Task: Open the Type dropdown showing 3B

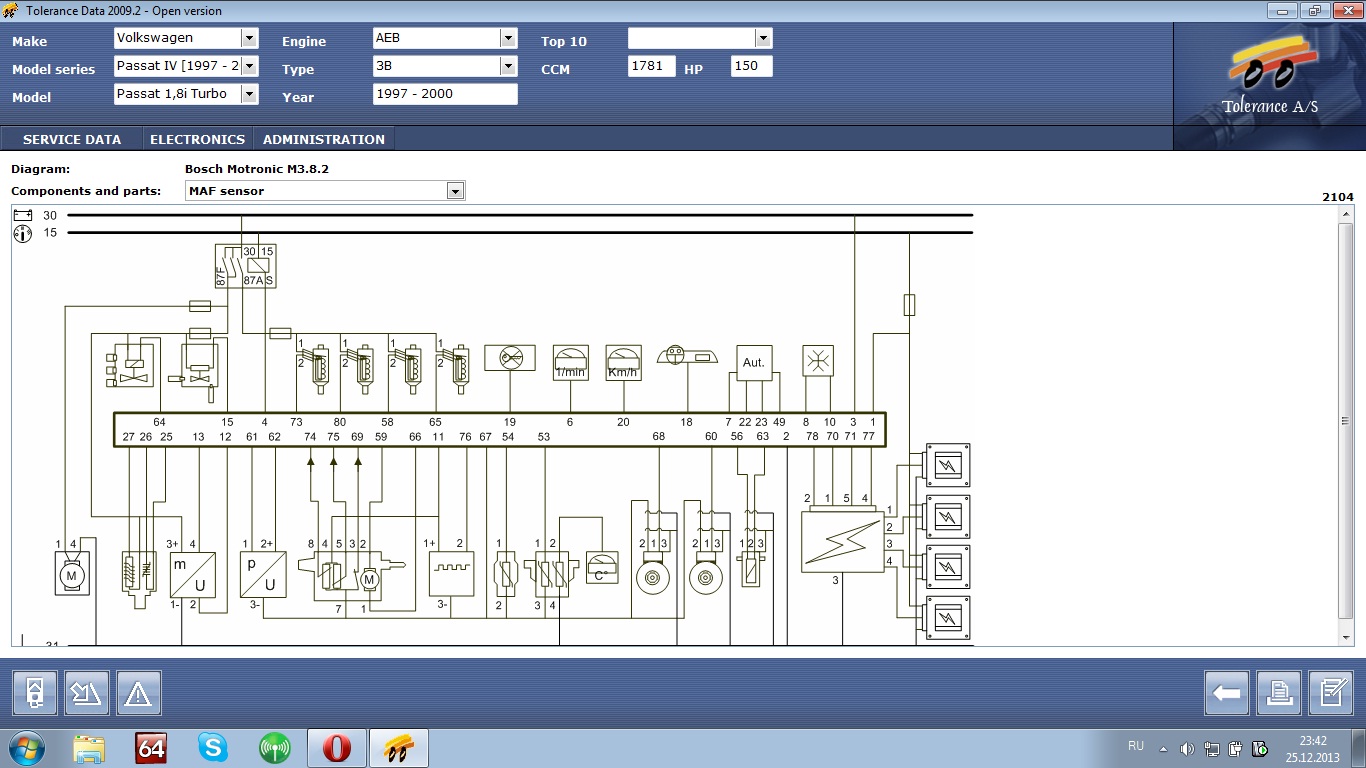Action: (x=508, y=66)
